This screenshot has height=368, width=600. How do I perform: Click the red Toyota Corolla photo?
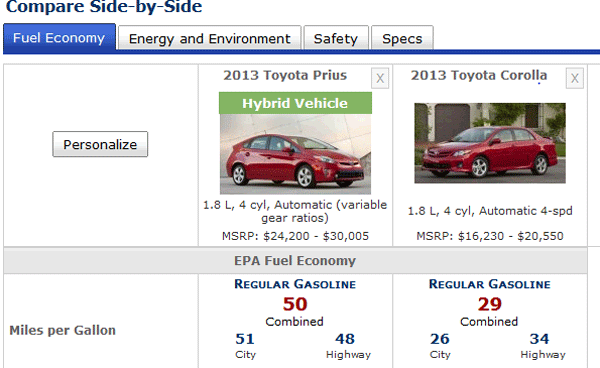pos(490,143)
